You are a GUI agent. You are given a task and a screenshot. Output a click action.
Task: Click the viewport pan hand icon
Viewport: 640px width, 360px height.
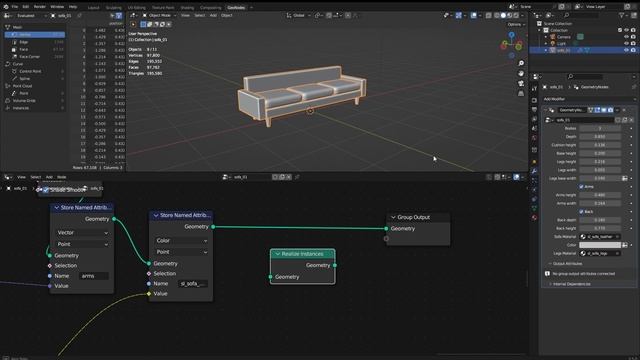click(521, 73)
